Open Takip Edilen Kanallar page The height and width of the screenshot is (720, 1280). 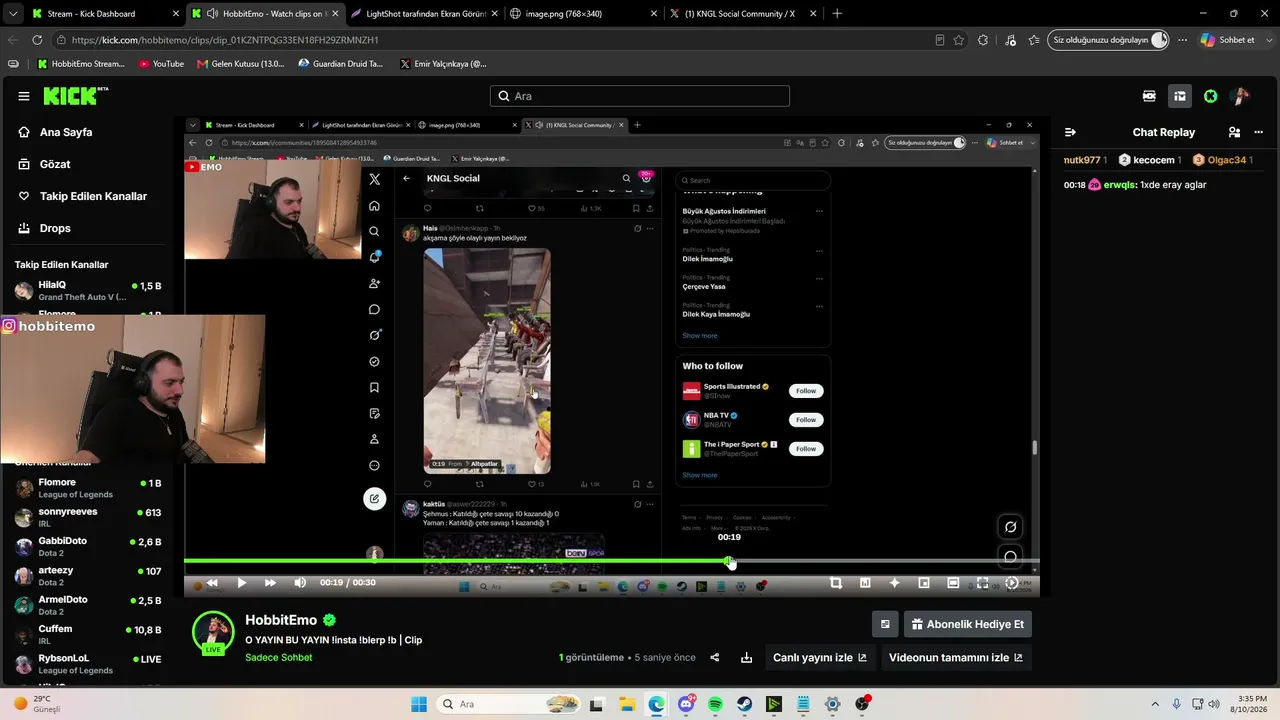click(92, 196)
